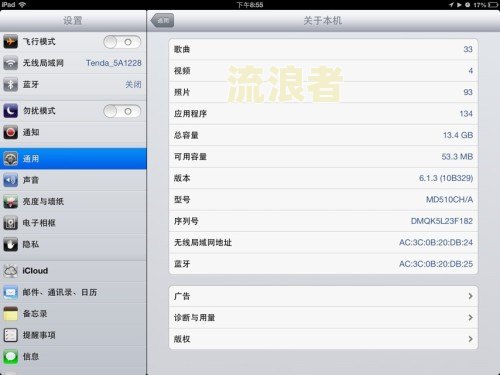Viewport: 500px width, 375px height.
Task: Tap the Wi-Fi (无线局域网) icon
Action: [x=10, y=63]
